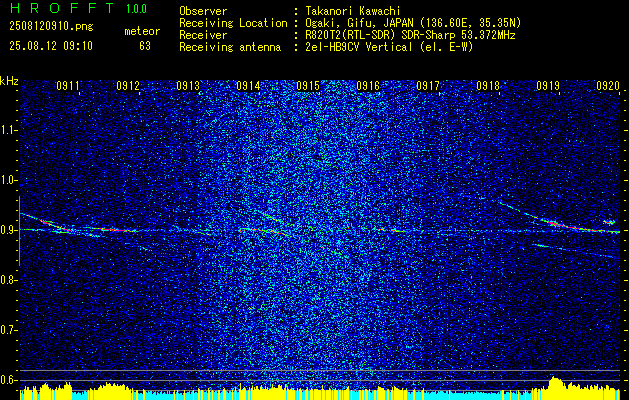Click the 1.1 kHz axis label
Image resolution: width=629 pixels, height=400 pixels.
pyautogui.click(x=8, y=130)
